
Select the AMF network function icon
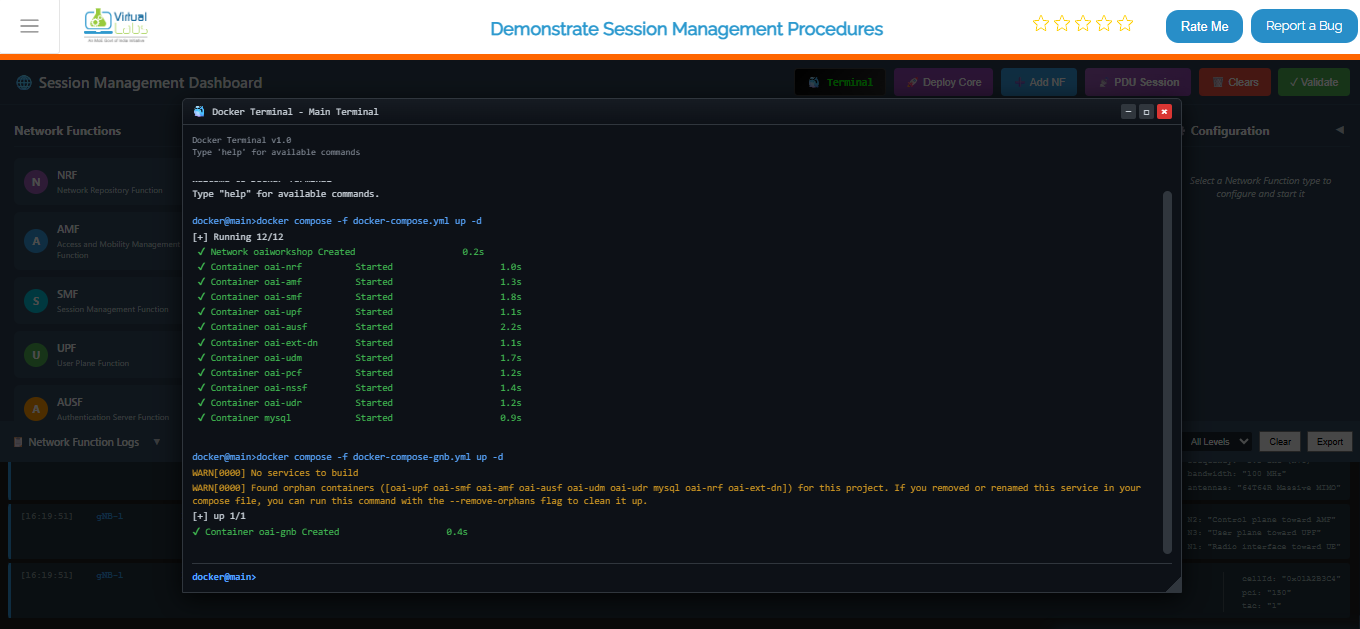[36, 241]
